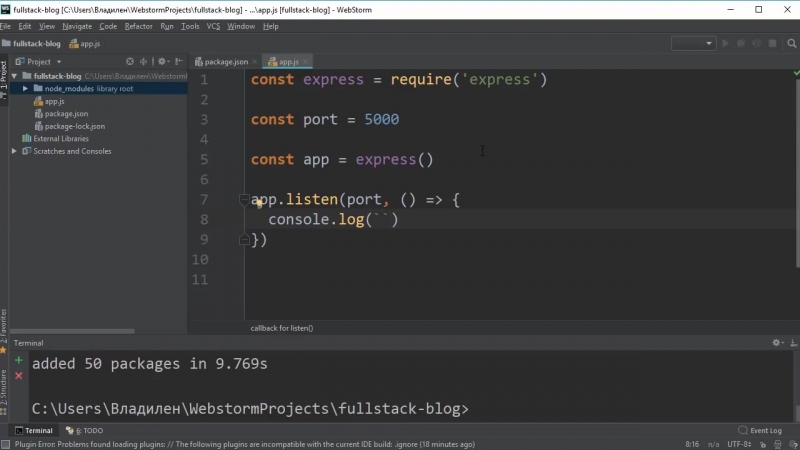The width and height of the screenshot is (800, 450).
Task: Click the fullstack-blog folder breadcrumb
Action: click(x=31, y=44)
